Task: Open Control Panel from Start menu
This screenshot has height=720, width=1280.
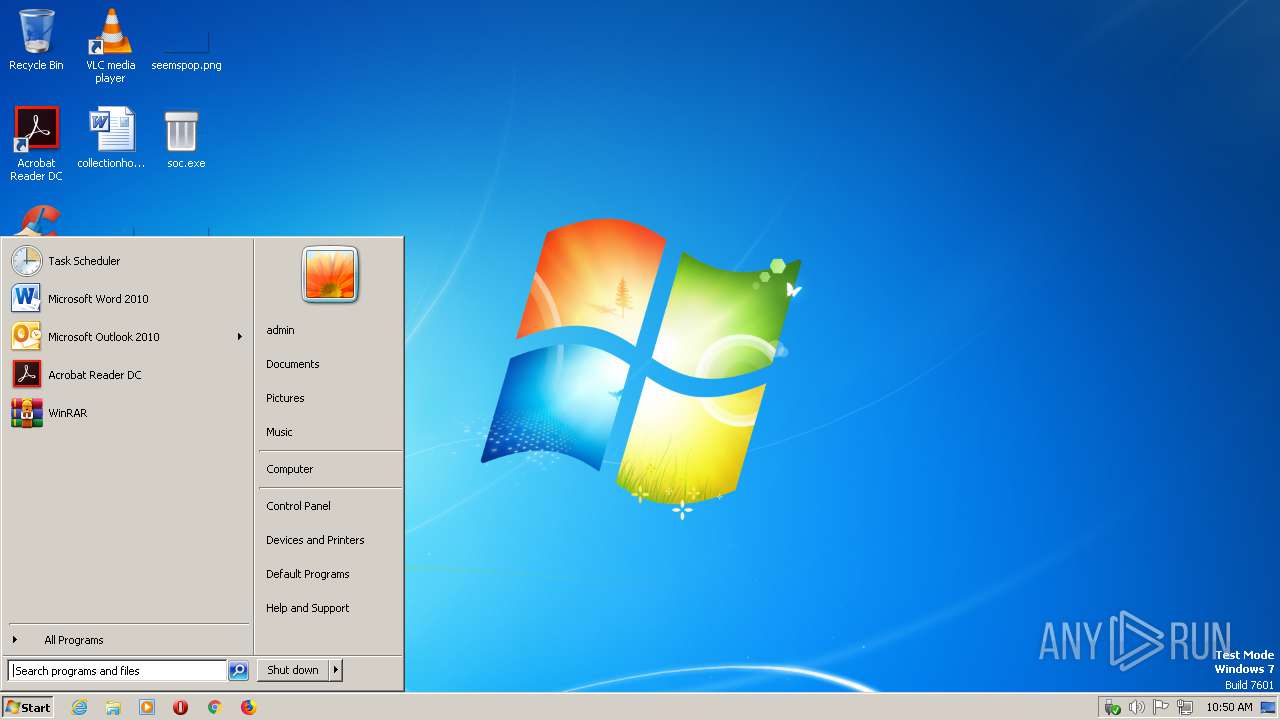Action: (x=330, y=506)
